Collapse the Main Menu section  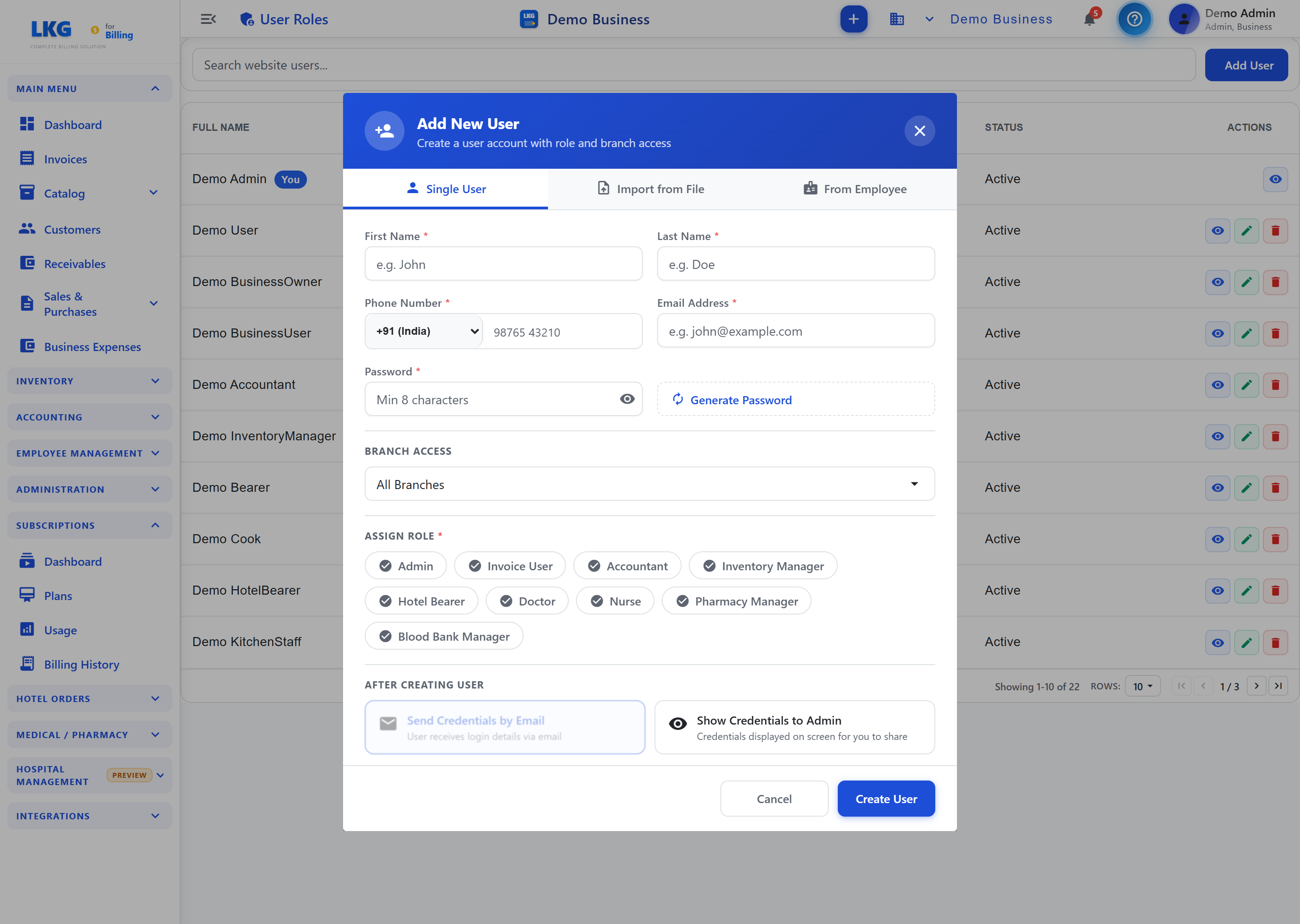[x=89, y=89]
